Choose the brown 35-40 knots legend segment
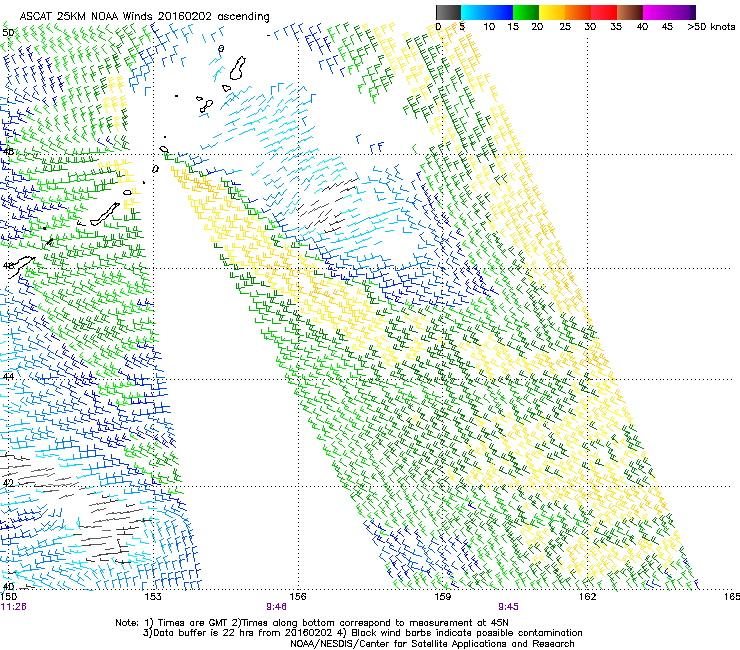 tap(630, 12)
